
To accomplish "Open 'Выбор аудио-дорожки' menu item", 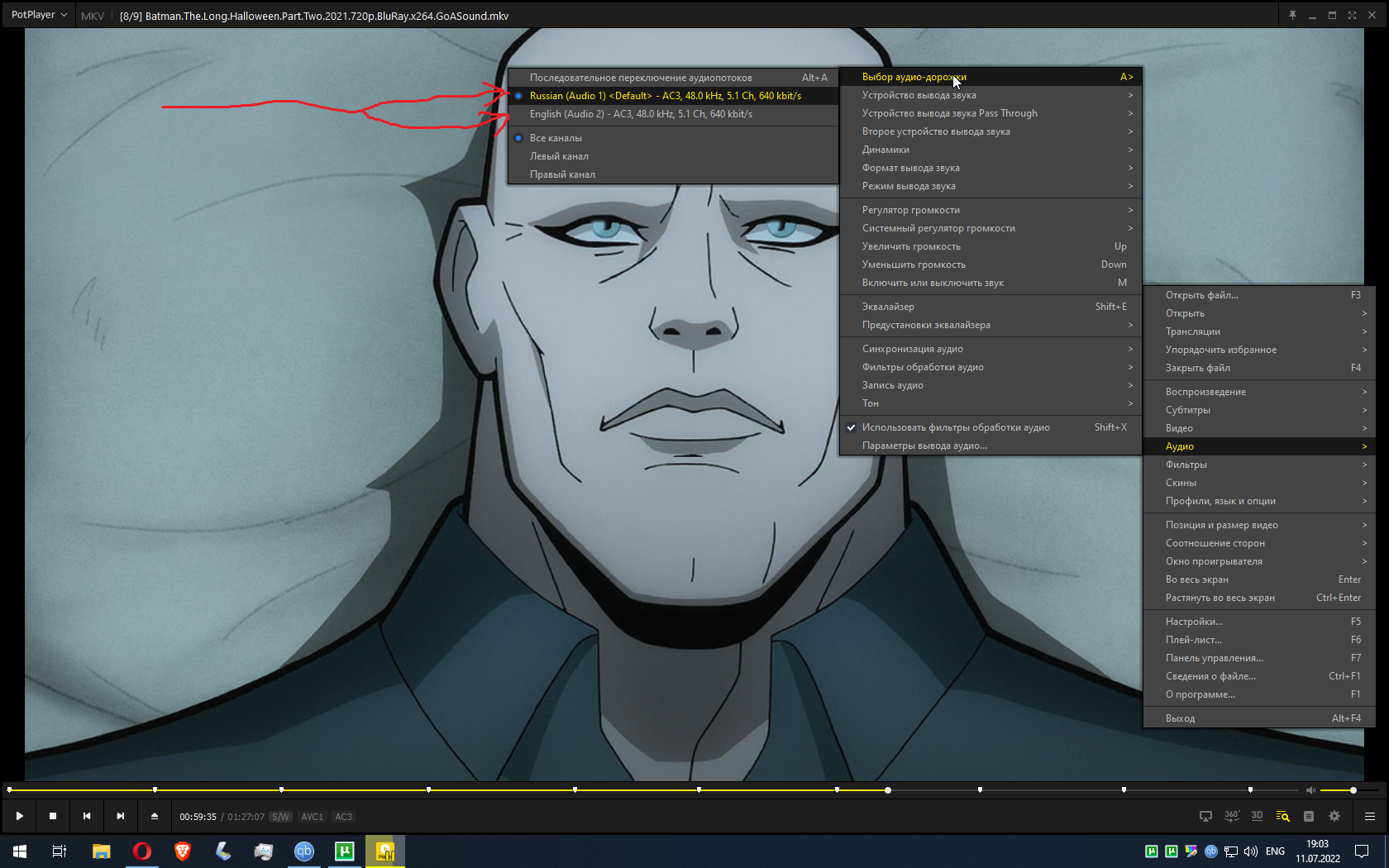I will [990, 77].
